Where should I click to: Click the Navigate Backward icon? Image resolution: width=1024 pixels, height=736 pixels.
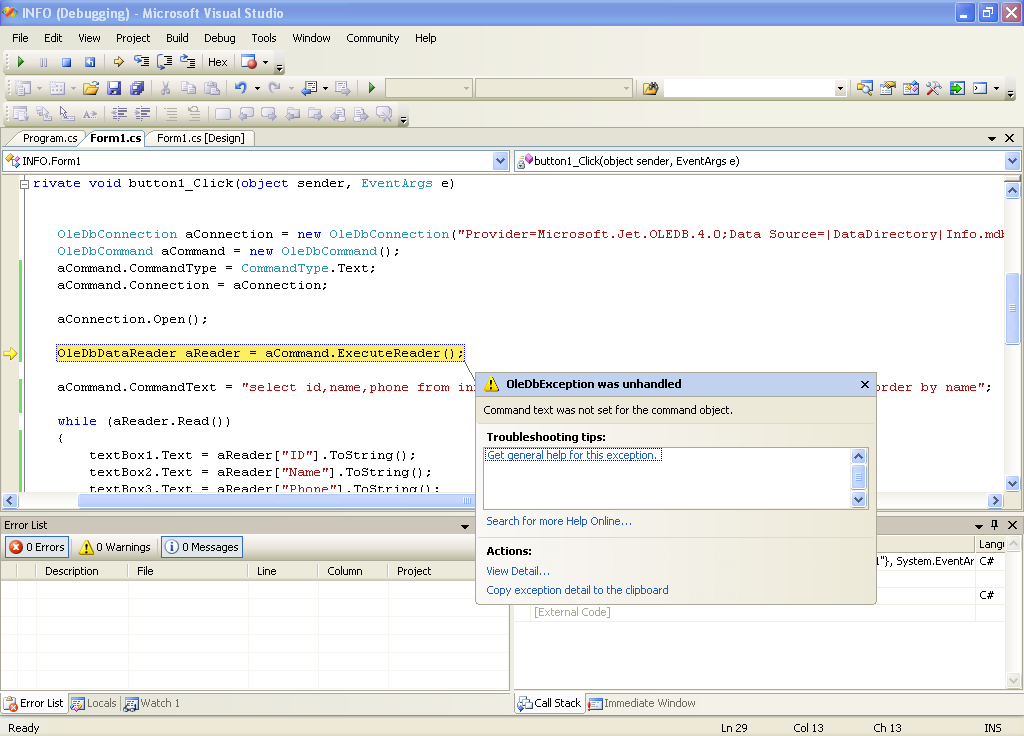(x=309, y=88)
